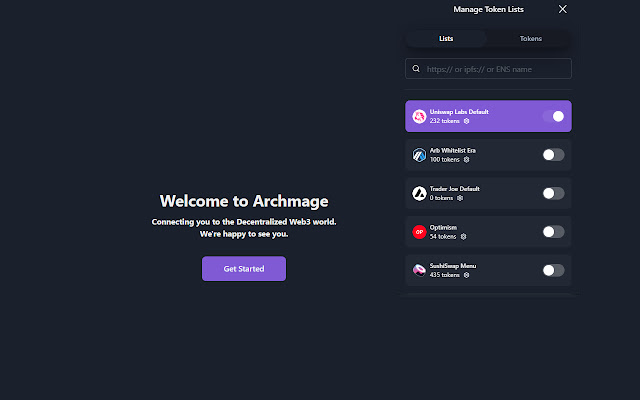Disable the Uniswap Labs Default list toggle

pyautogui.click(x=553, y=116)
